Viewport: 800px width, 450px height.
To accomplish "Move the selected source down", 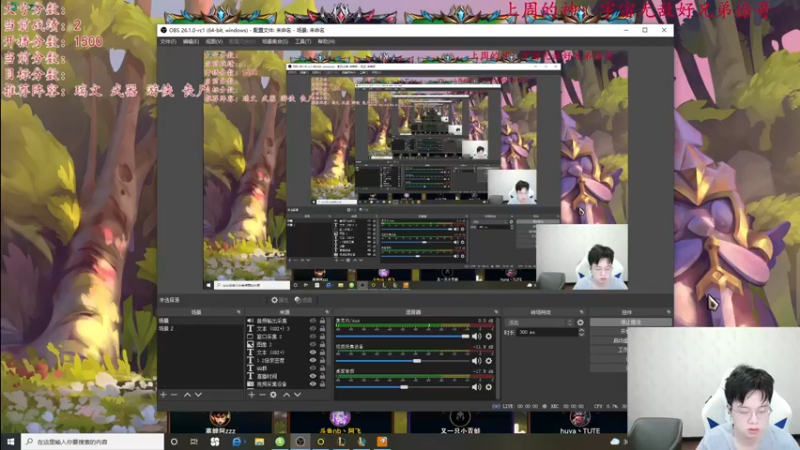I will pos(297,394).
